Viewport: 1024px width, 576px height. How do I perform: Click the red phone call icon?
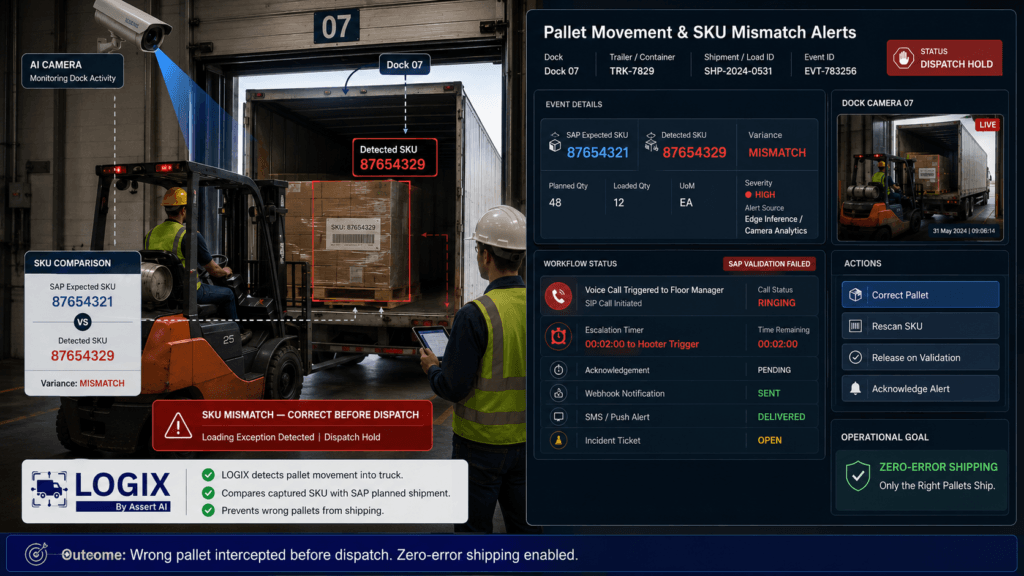click(558, 296)
